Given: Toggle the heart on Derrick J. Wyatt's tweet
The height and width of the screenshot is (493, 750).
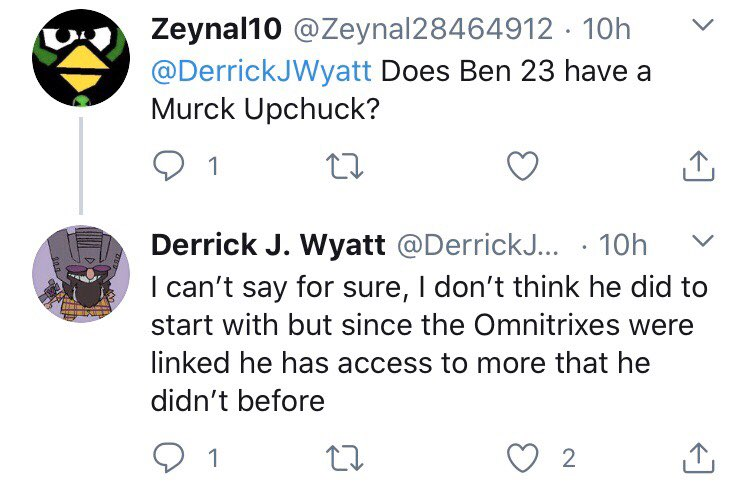Looking at the screenshot, I should pos(523,458).
